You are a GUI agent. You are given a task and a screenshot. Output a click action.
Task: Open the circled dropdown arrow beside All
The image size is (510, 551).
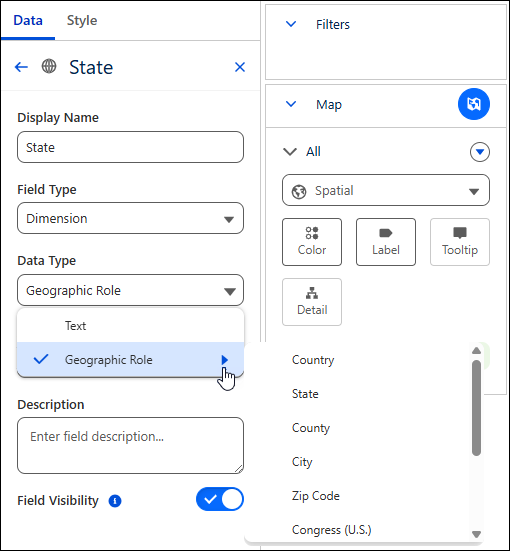(x=480, y=152)
